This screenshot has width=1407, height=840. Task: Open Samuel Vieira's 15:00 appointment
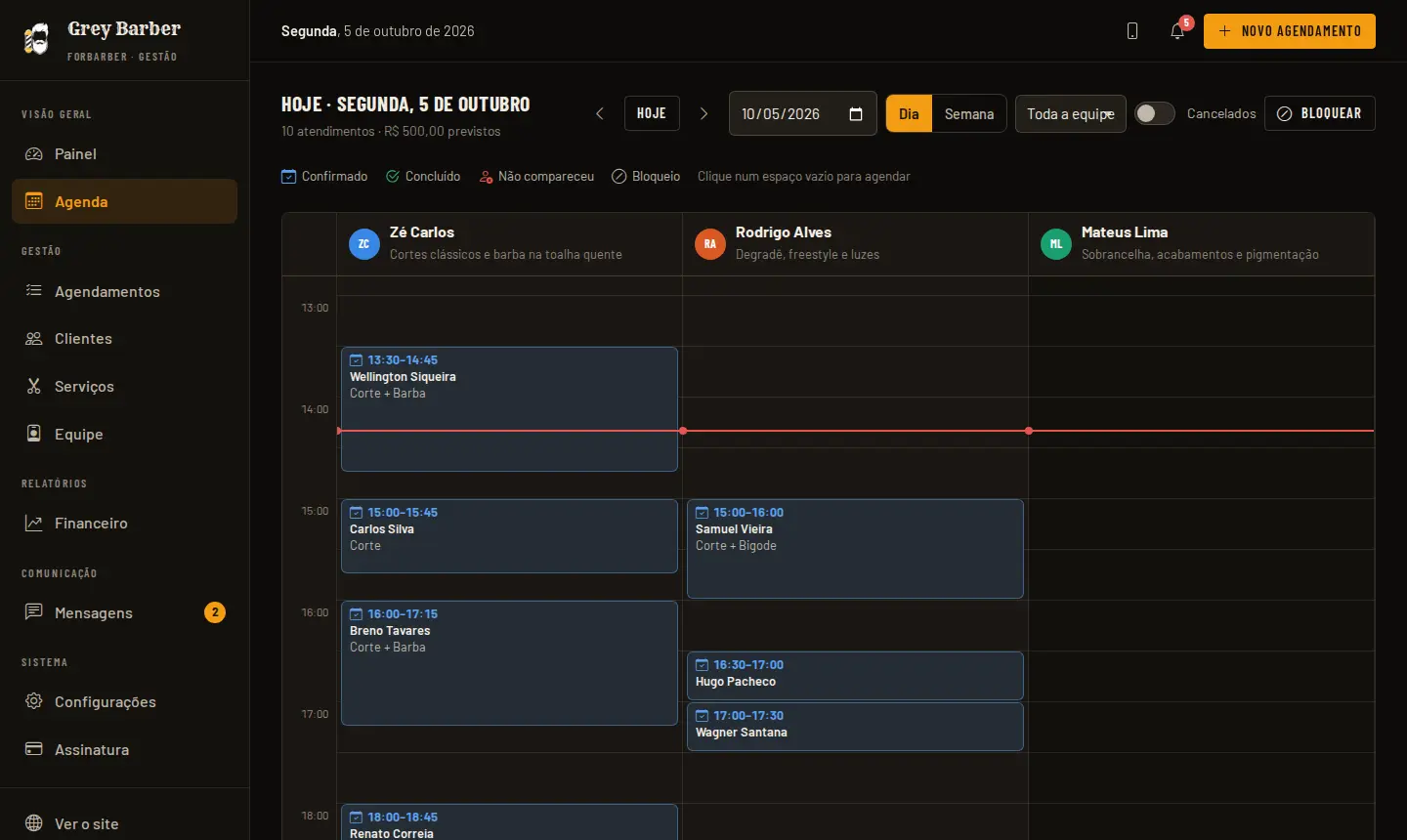point(855,549)
